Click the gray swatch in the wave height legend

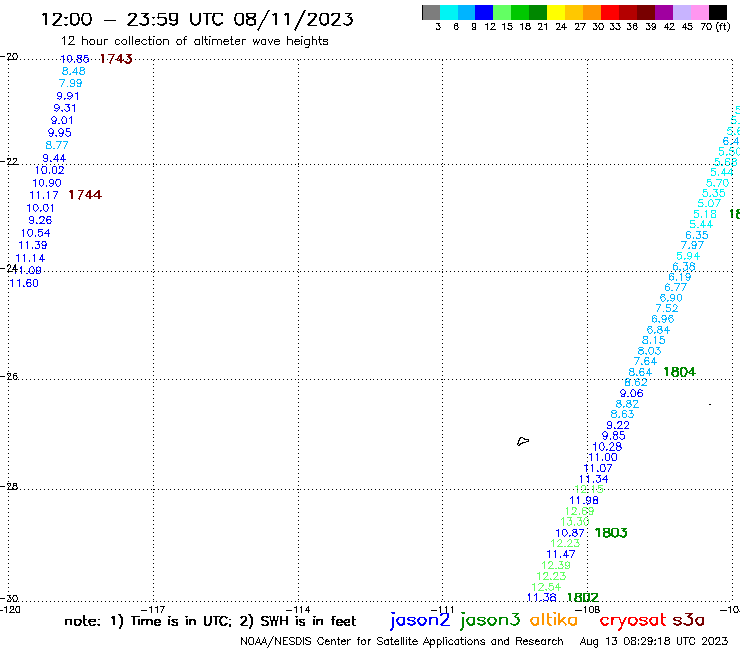(431, 12)
